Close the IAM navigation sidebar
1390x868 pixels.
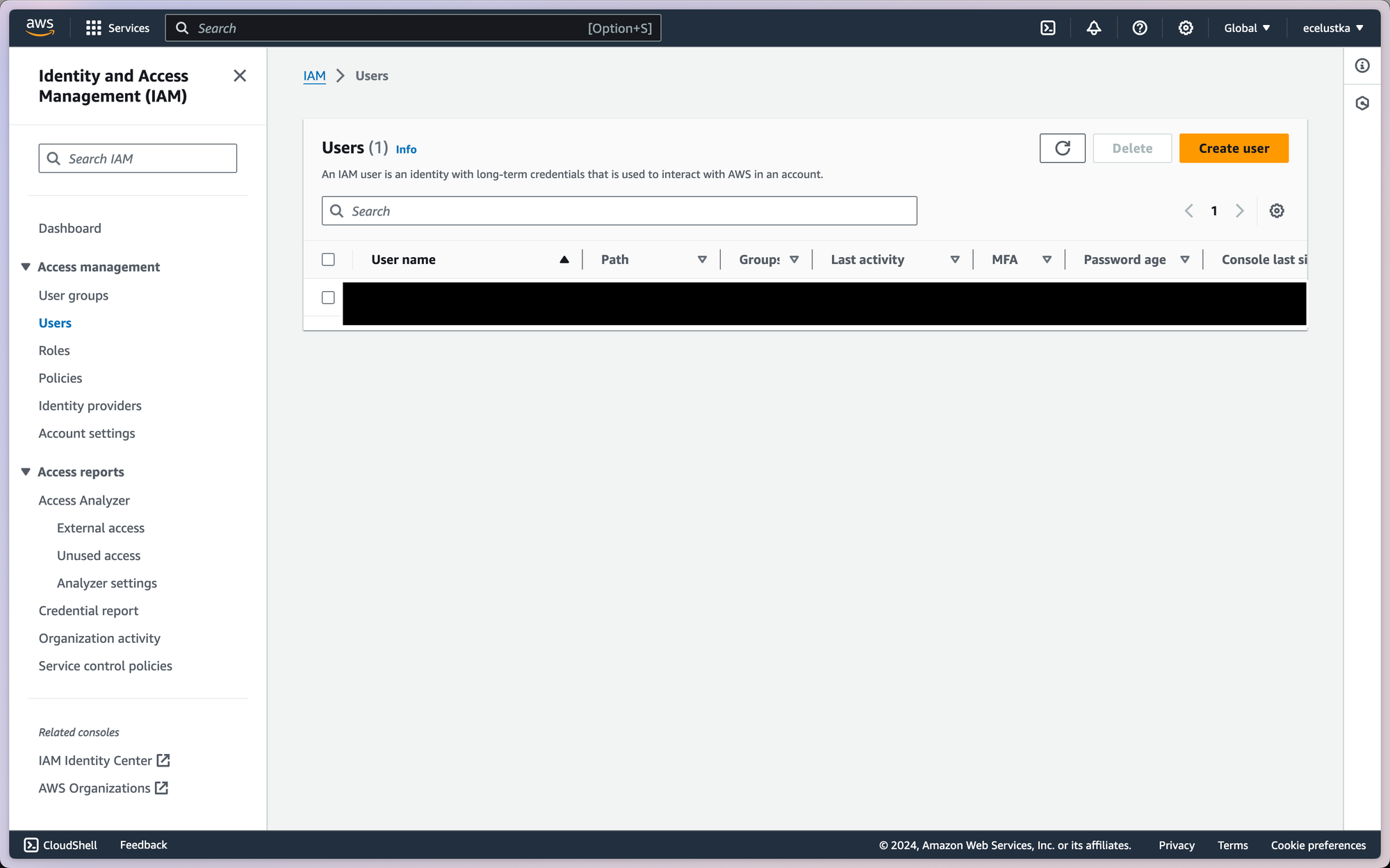[x=240, y=76]
